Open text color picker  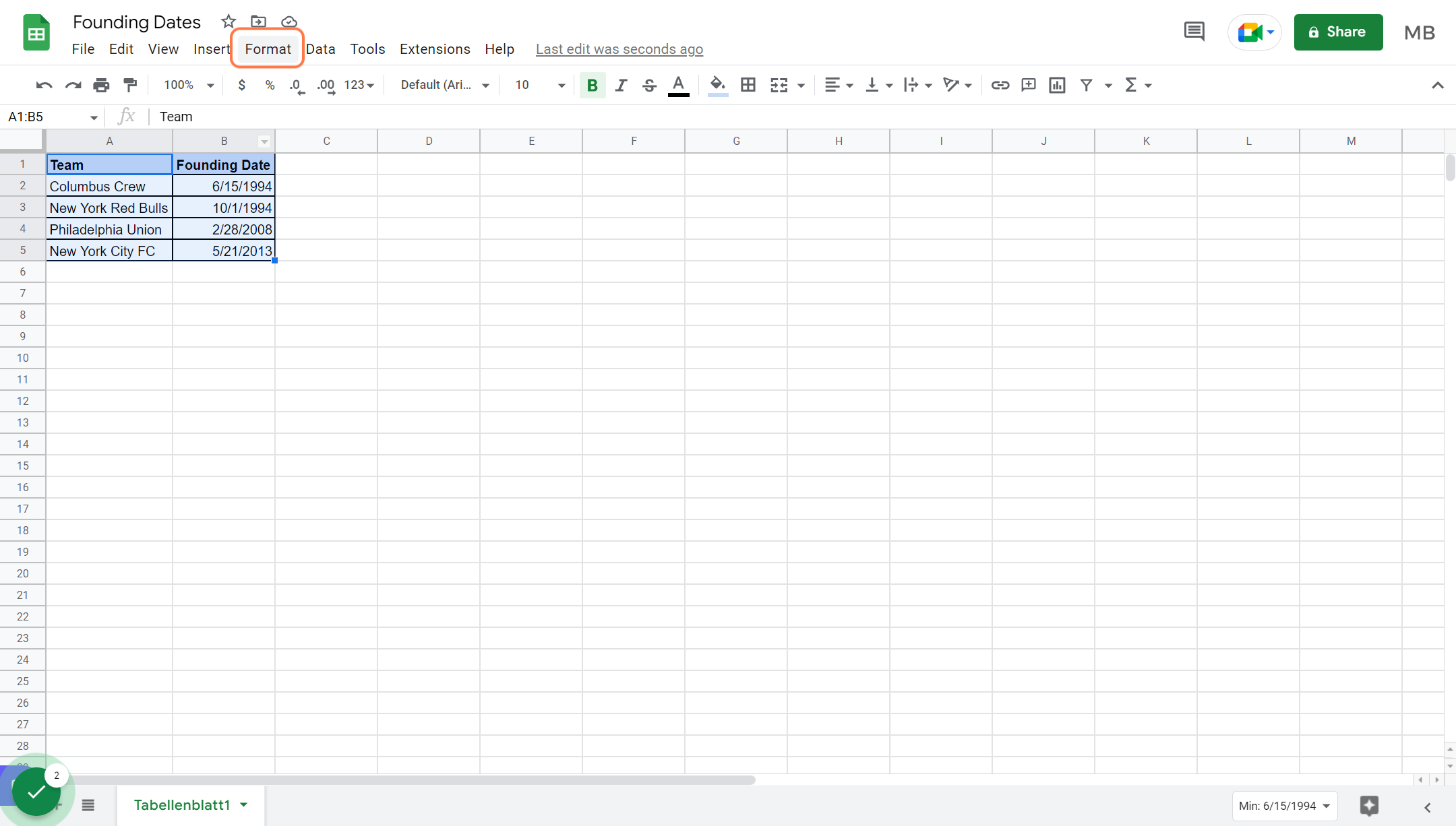tap(679, 86)
